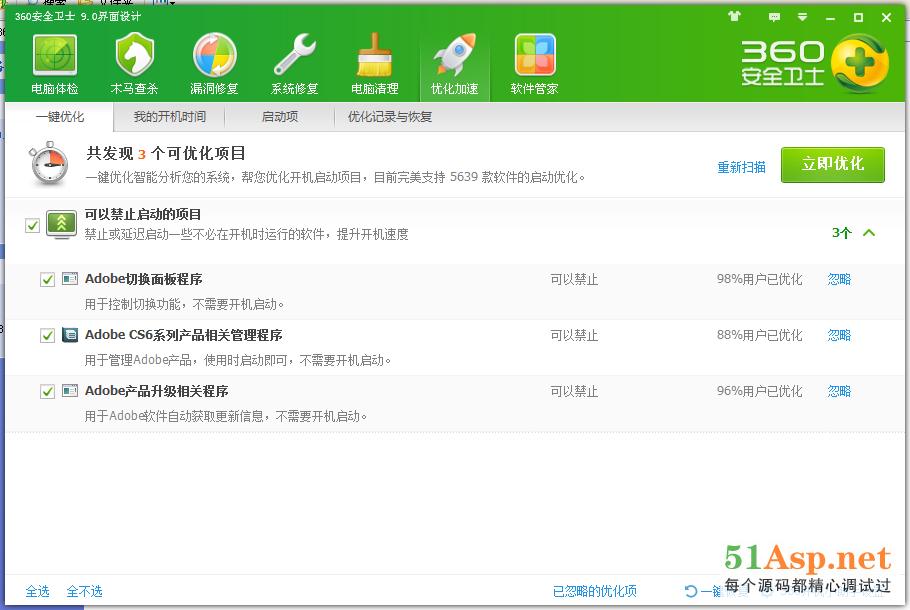Click the description 用于Adobe软件自动获取更新信息

(226, 416)
